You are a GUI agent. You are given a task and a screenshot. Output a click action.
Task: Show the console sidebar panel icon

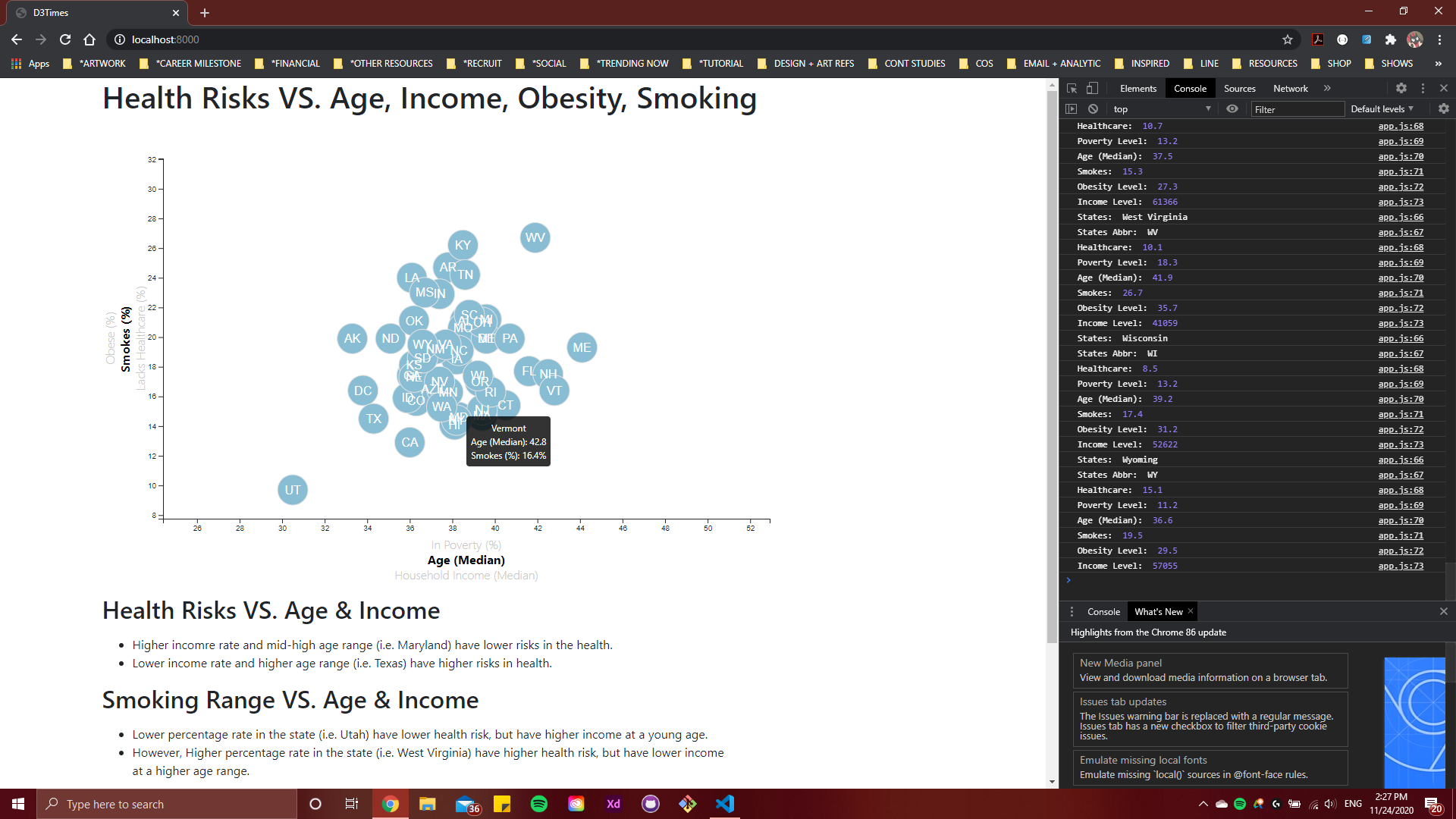(x=1071, y=109)
